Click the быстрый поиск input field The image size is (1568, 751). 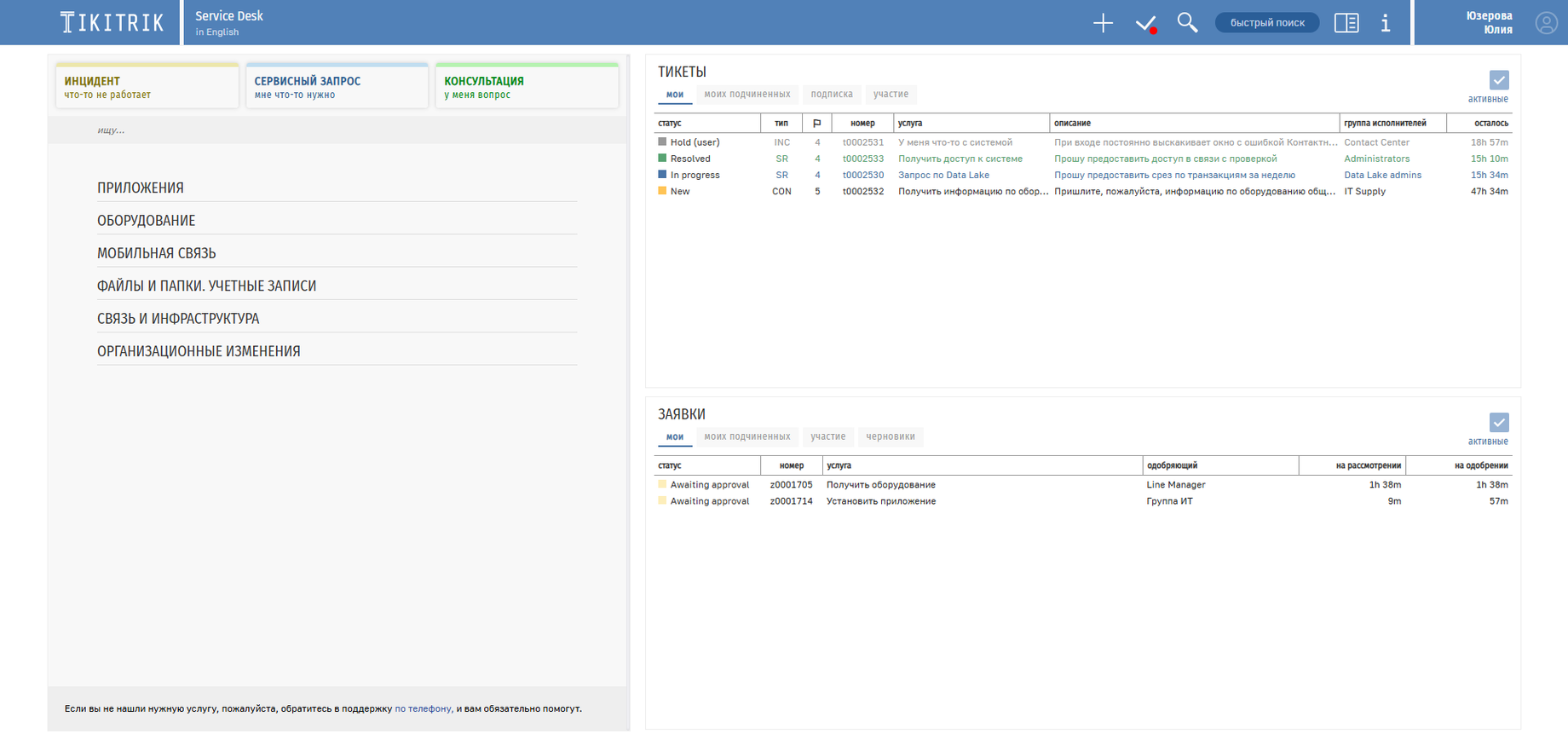click(x=1267, y=23)
